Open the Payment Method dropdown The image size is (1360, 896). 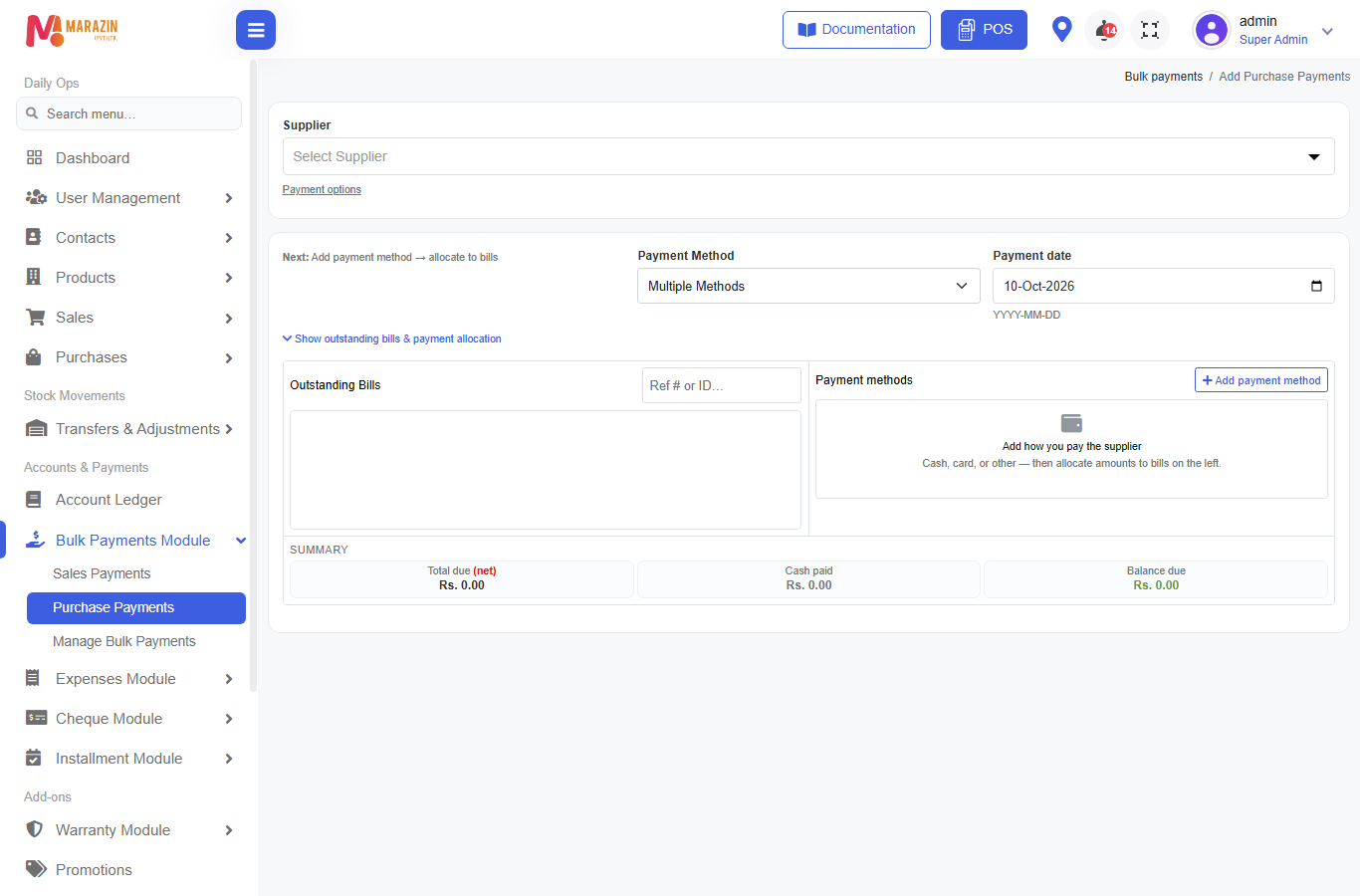[x=808, y=286]
